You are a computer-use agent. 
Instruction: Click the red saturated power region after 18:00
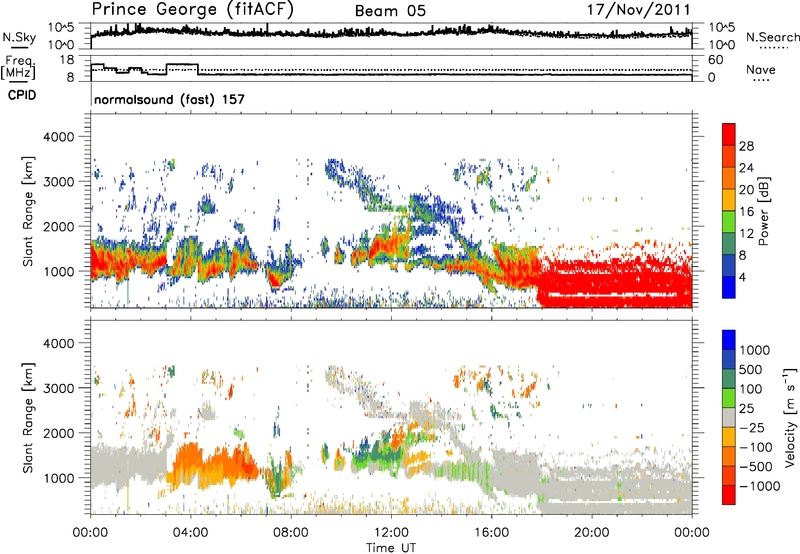tap(615, 283)
